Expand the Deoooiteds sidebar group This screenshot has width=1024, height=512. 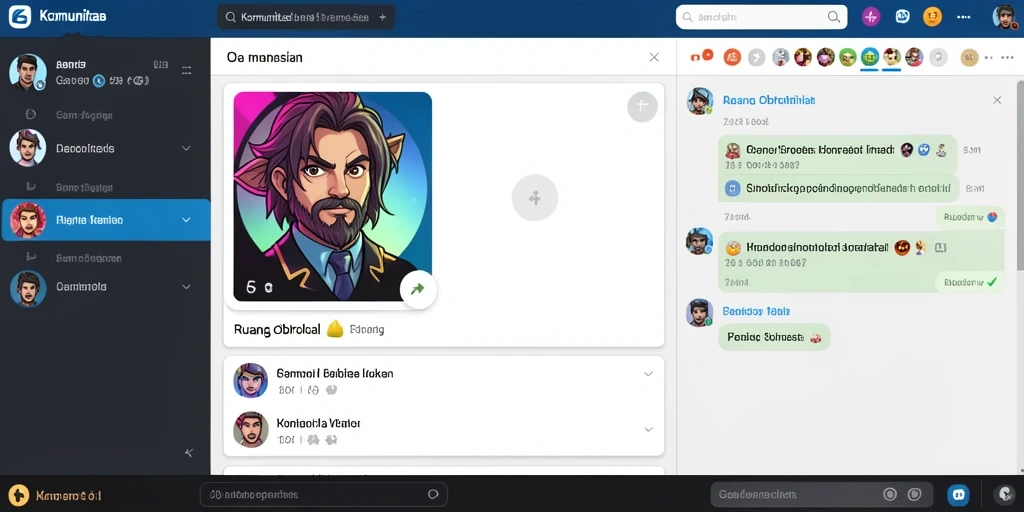pyautogui.click(x=186, y=148)
